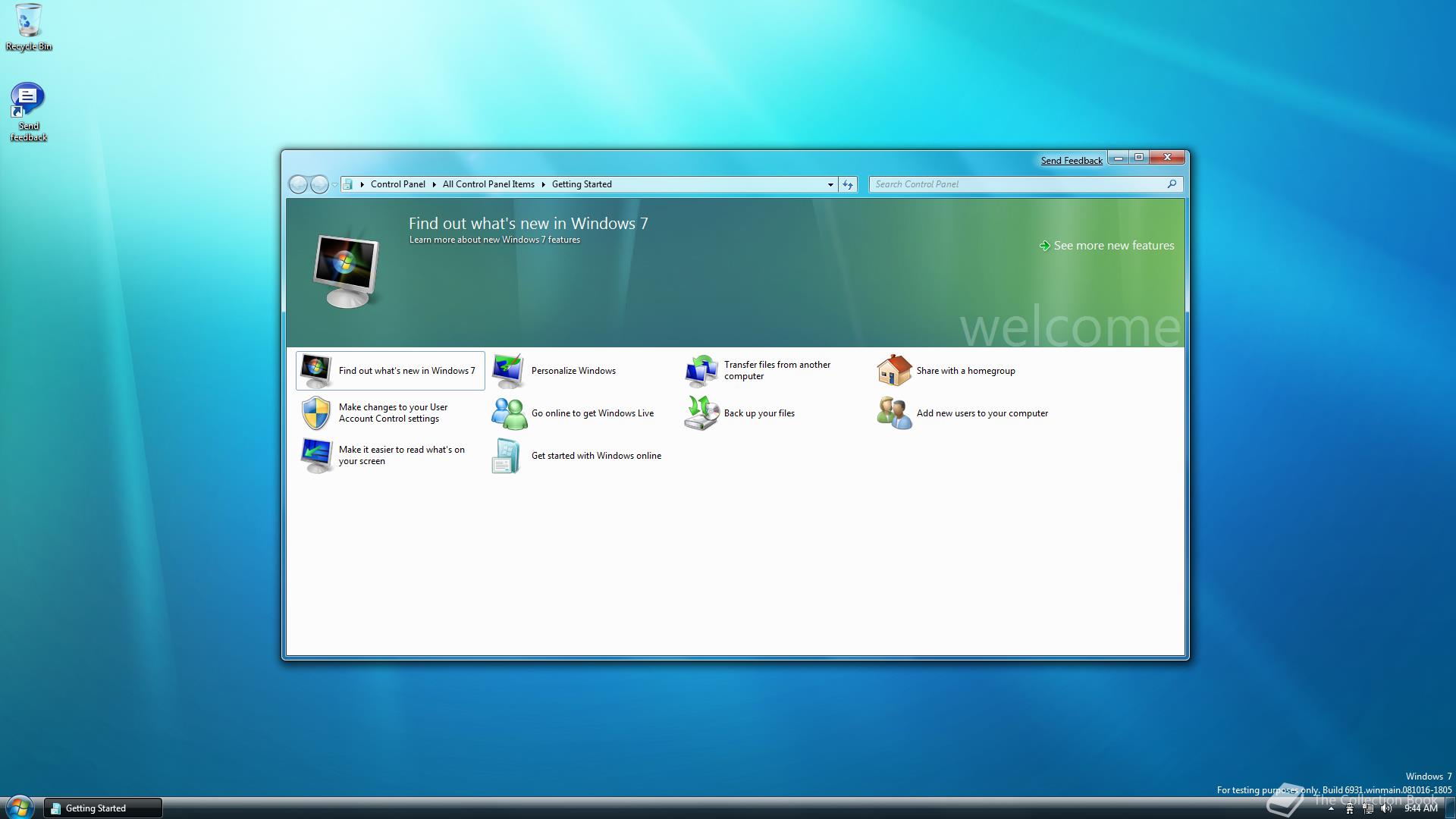This screenshot has width=1456, height=819.
Task: Click the search magnifier icon
Action: pos(1172,184)
